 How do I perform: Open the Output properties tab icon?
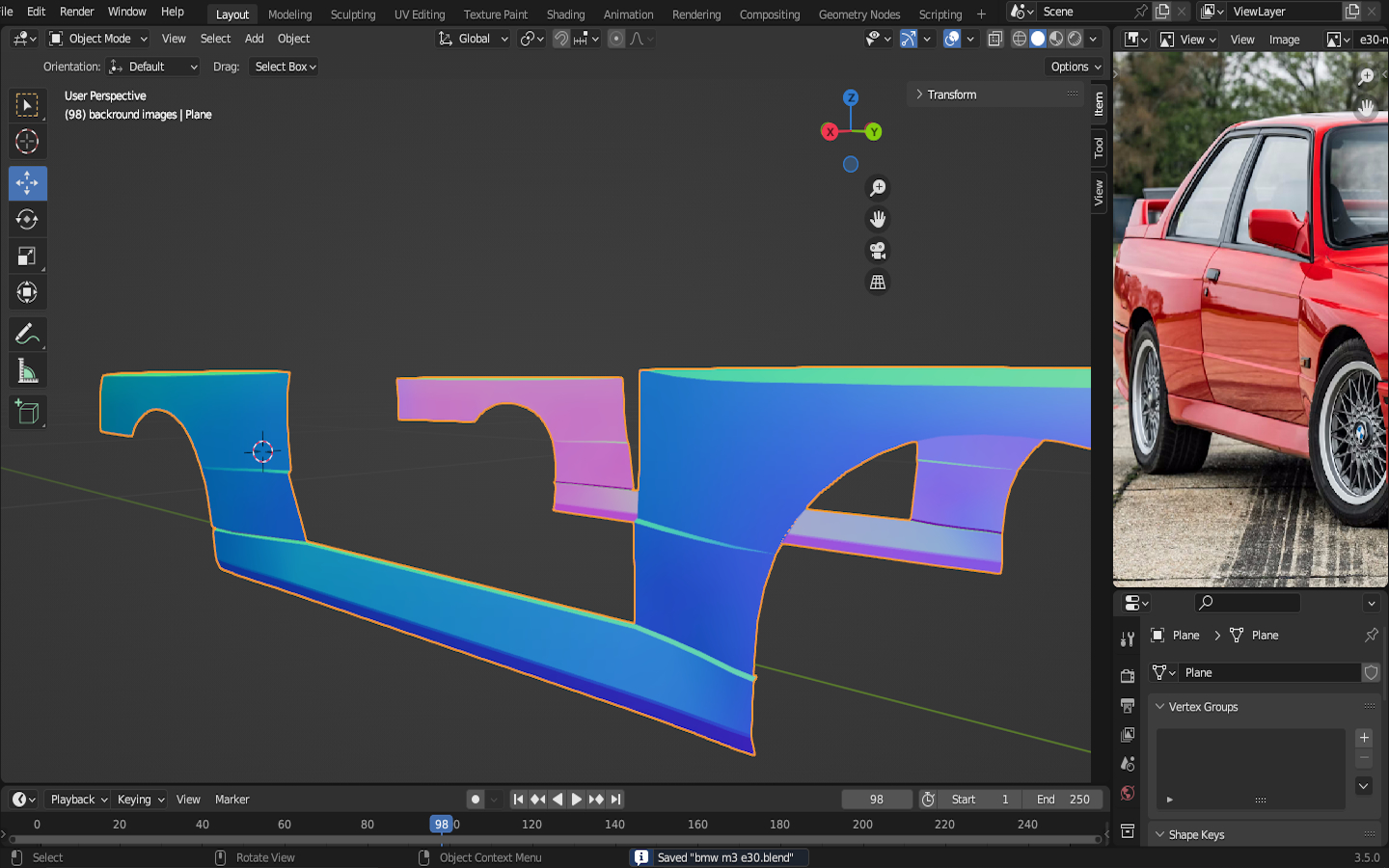click(x=1128, y=706)
